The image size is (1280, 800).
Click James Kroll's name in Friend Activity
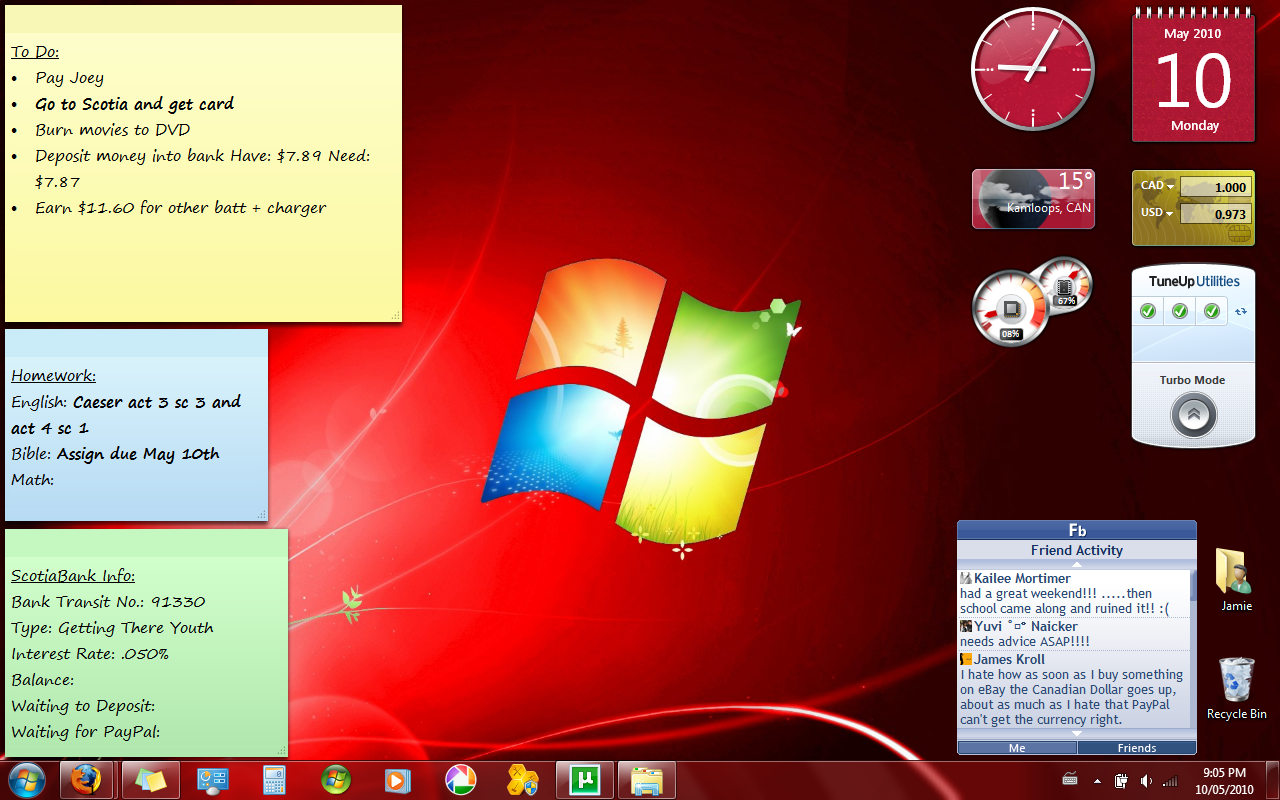[1010, 659]
